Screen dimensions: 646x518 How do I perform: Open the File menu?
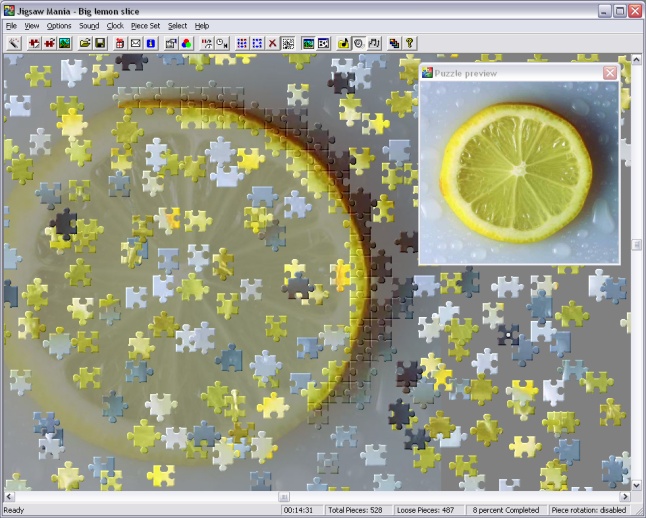pyautogui.click(x=11, y=25)
